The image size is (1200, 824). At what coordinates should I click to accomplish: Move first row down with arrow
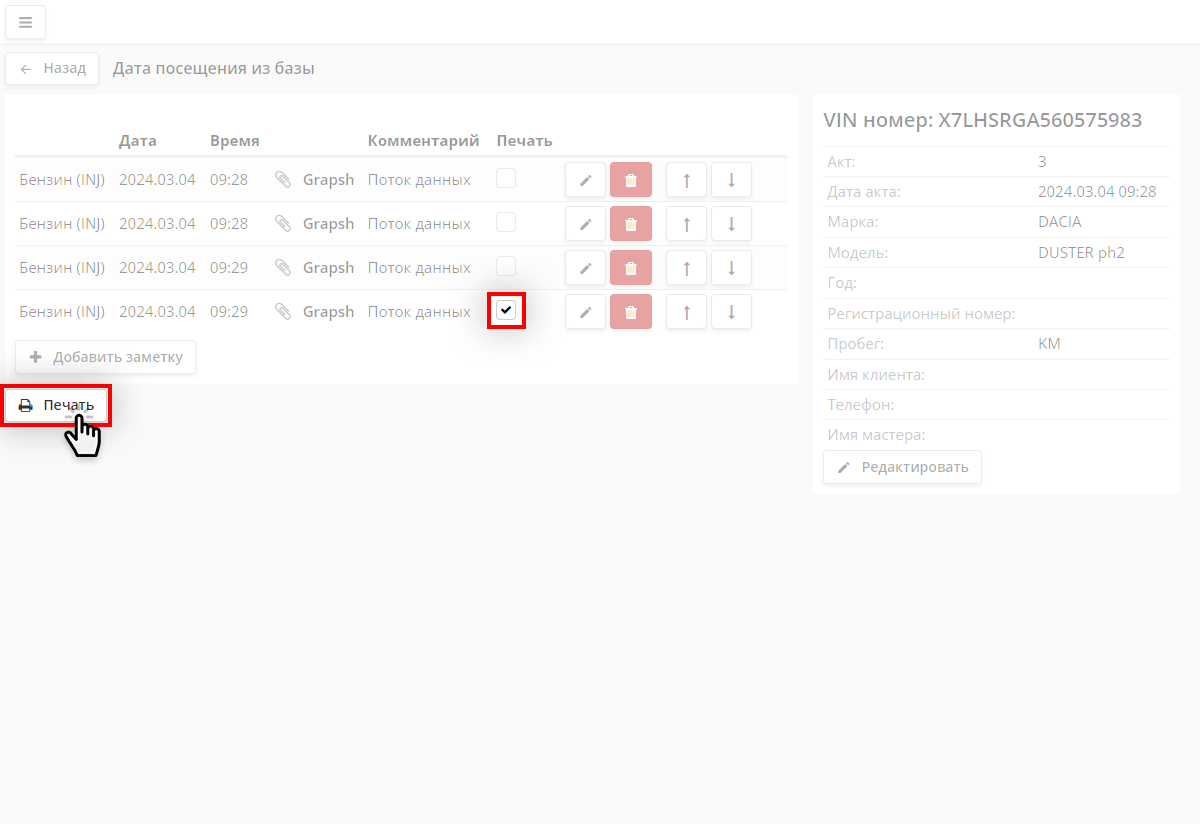pos(731,180)
